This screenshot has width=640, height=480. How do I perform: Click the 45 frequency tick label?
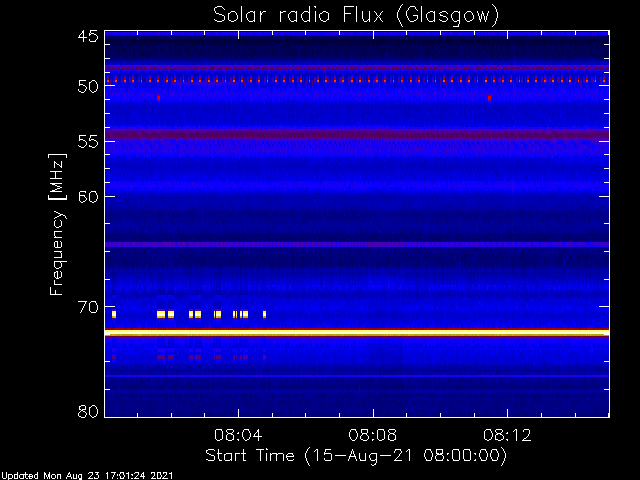click(88, 36)
